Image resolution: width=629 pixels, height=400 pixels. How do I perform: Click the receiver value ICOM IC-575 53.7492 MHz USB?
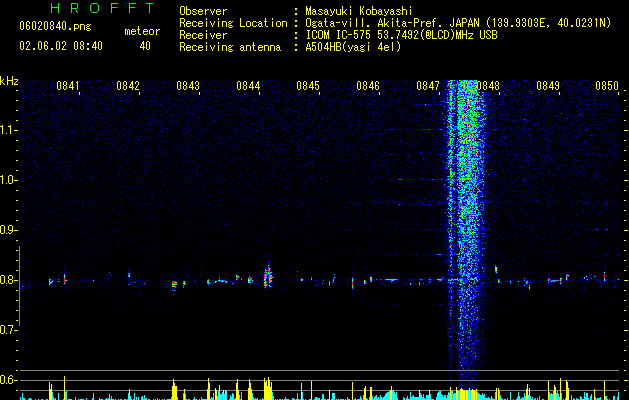[401, 35]
